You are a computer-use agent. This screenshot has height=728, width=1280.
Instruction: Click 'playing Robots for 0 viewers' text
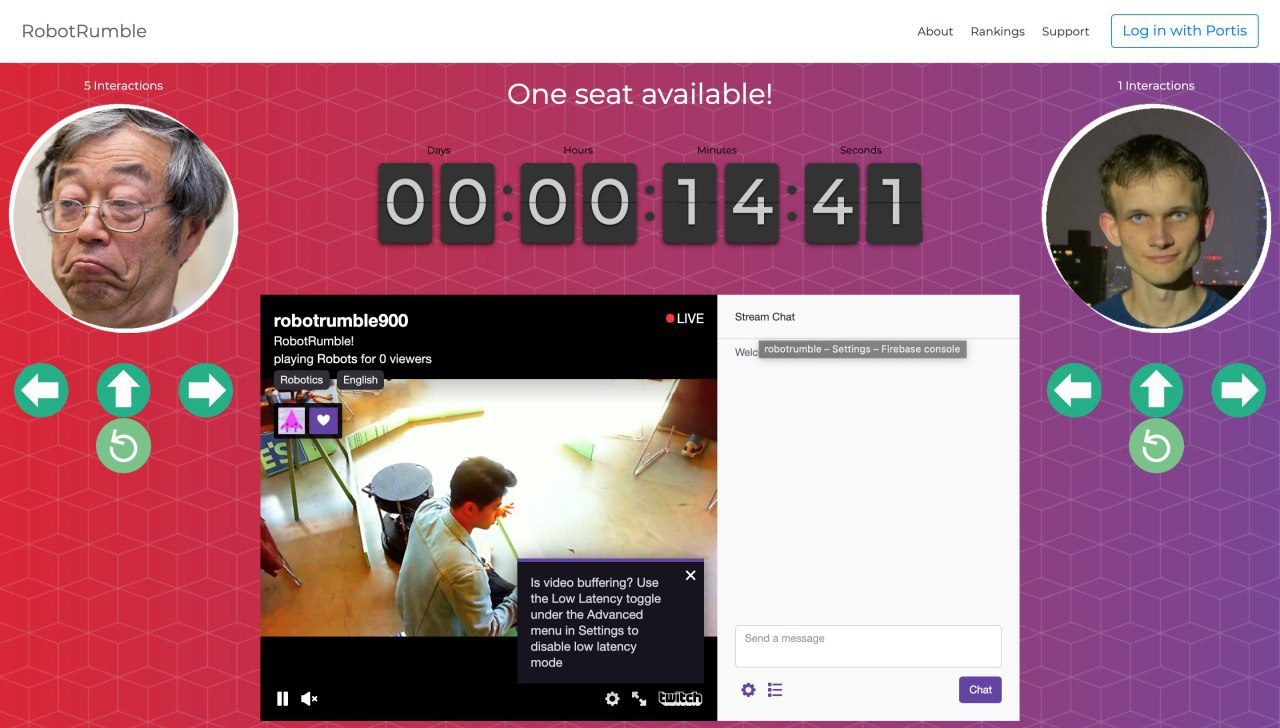pos(353,359)
